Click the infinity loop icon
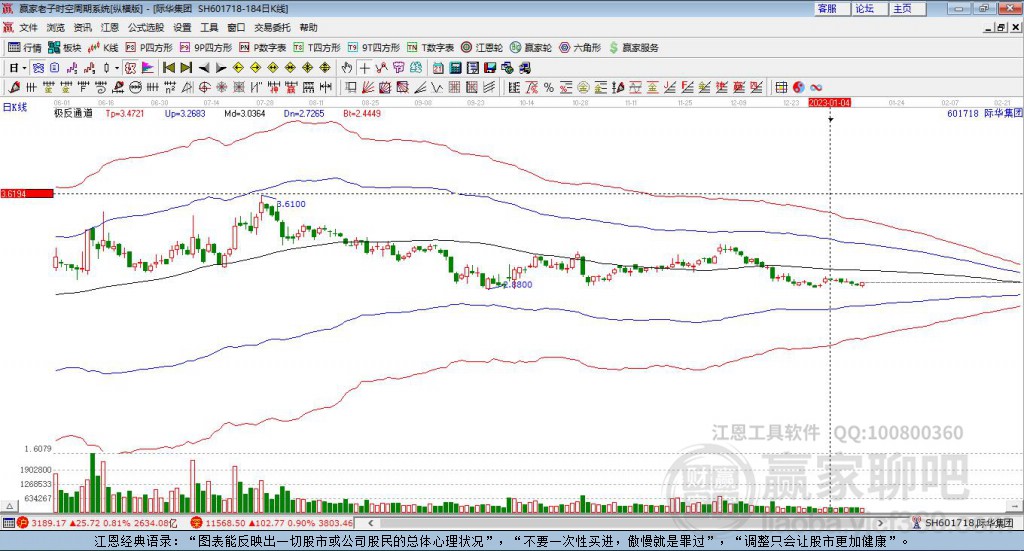The height and width of the screenshot is (551, 1024). 816,87
